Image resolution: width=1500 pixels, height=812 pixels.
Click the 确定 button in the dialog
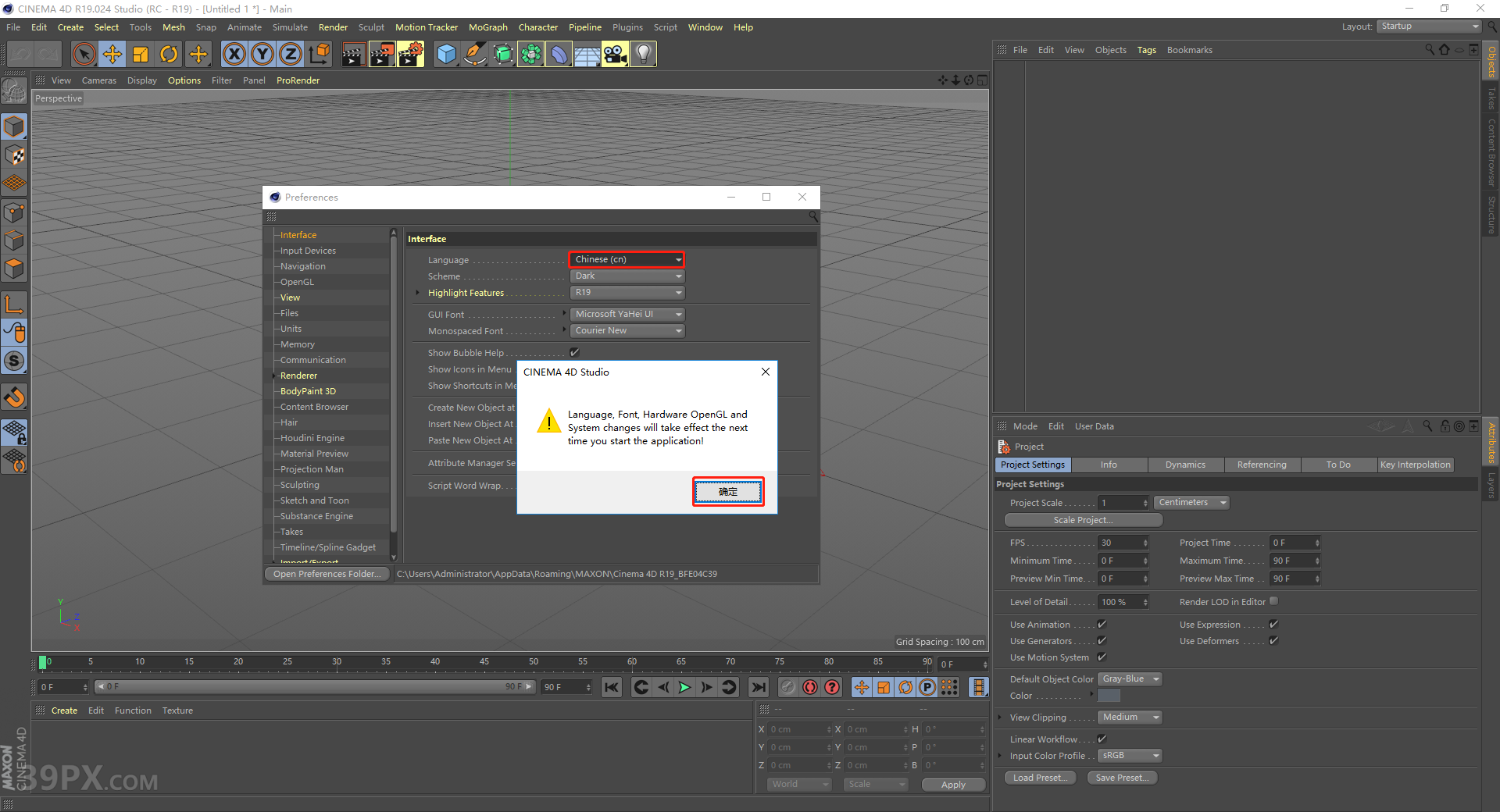[x=727, y=492]
